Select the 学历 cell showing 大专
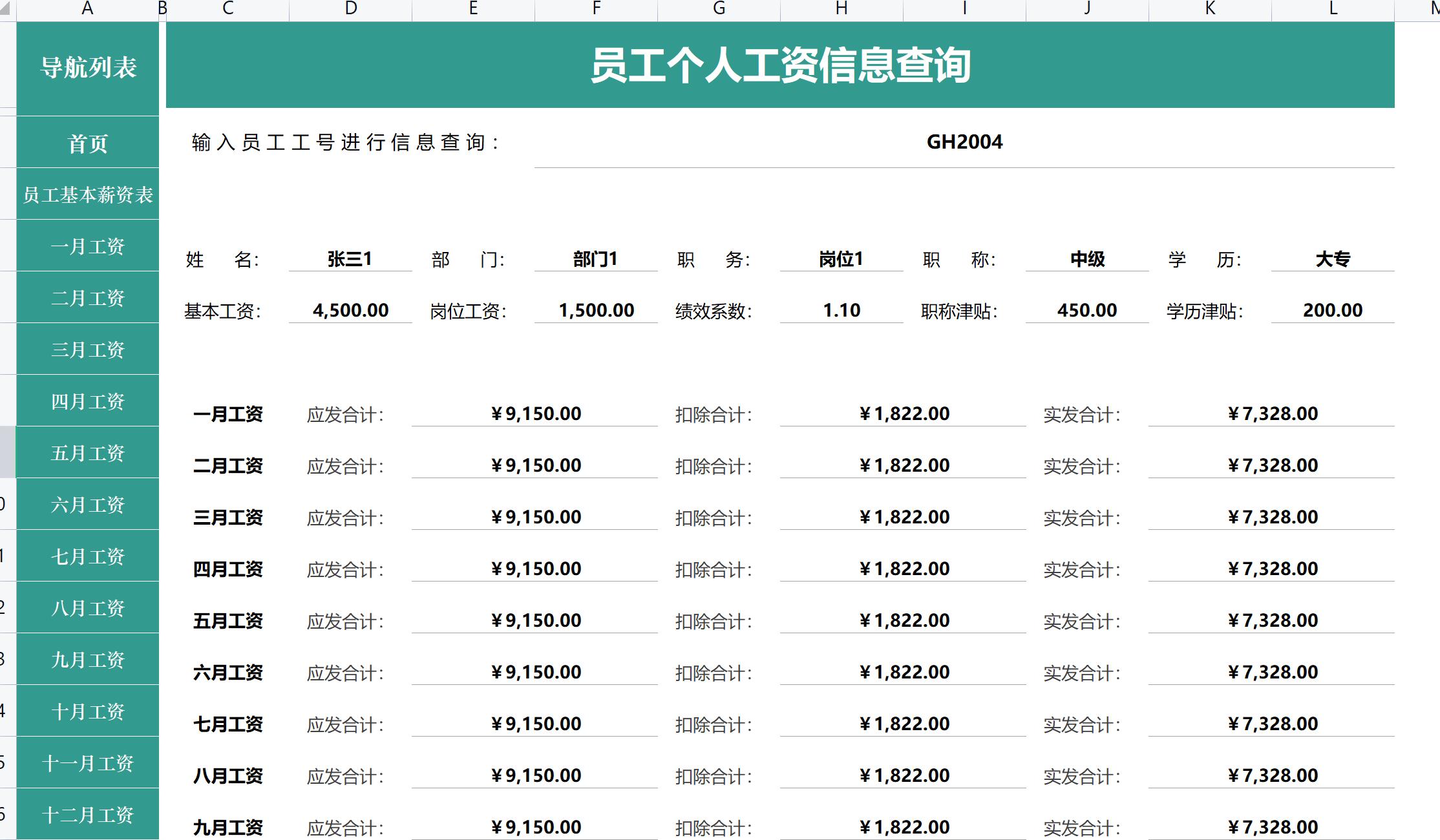 pyautogui.click(x=1330, y=259)
